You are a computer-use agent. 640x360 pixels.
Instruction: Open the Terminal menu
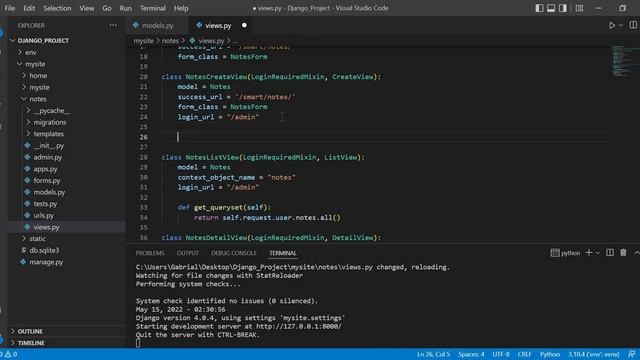coord(153,8)
